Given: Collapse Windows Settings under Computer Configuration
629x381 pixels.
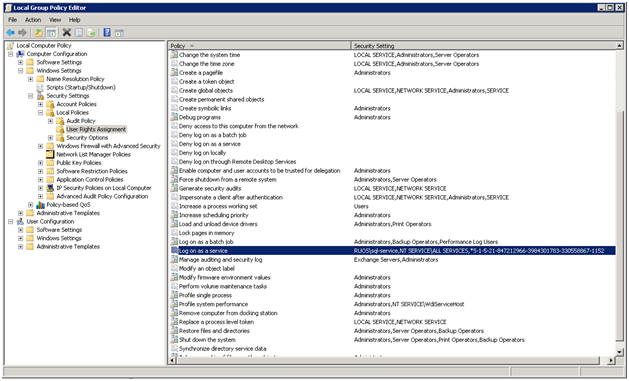Looking at the screenshot, I should pos(20,71).
